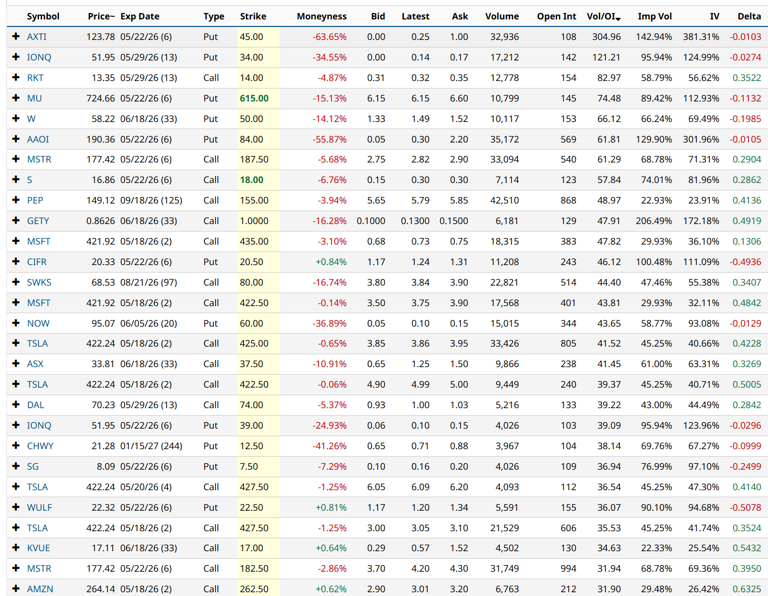Expand the AMZN row plus icon

pyautogui.click(x=16, y=589)
